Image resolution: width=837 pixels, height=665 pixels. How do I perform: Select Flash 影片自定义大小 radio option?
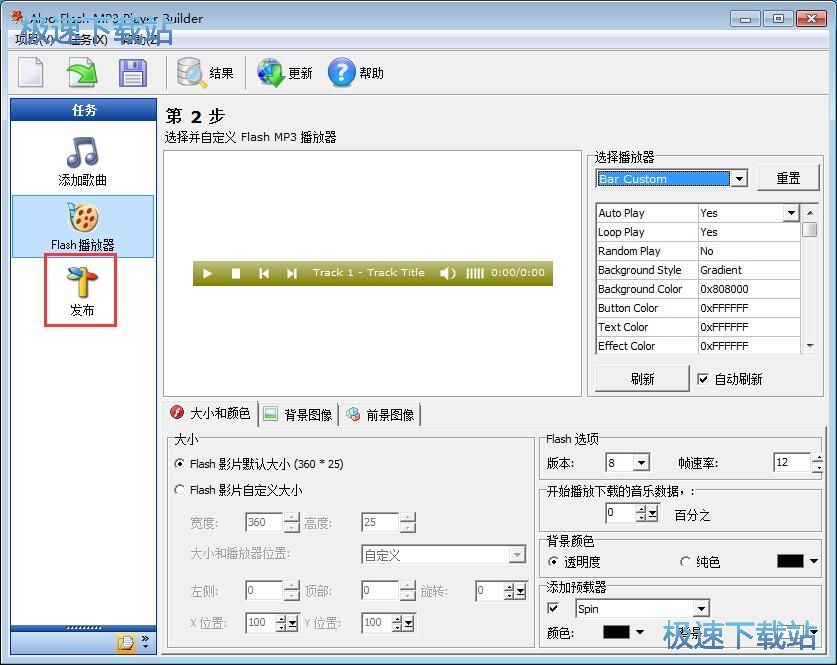tap(180, 490)
